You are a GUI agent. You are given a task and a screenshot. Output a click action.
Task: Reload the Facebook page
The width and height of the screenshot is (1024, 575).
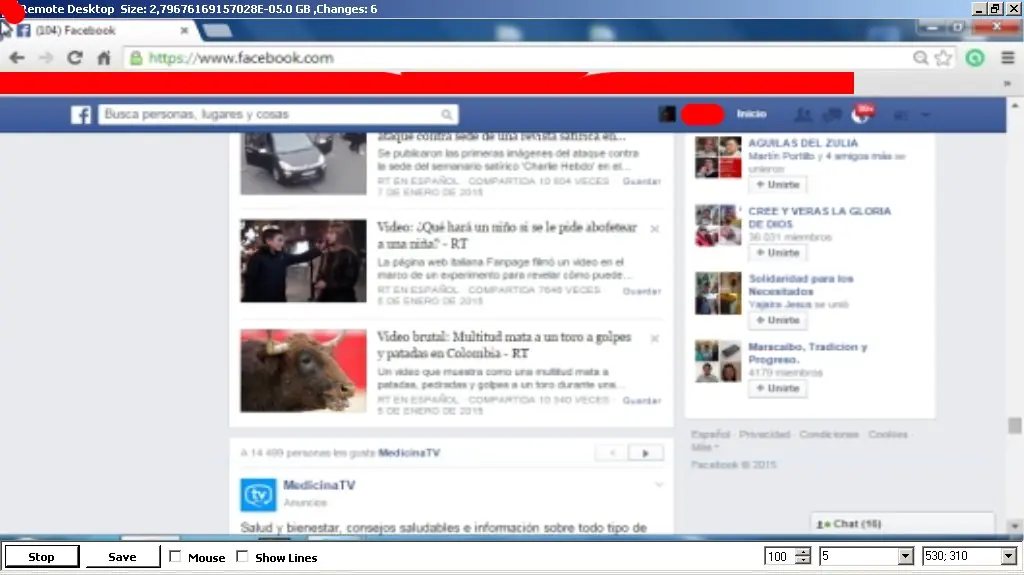click(74, 58)
